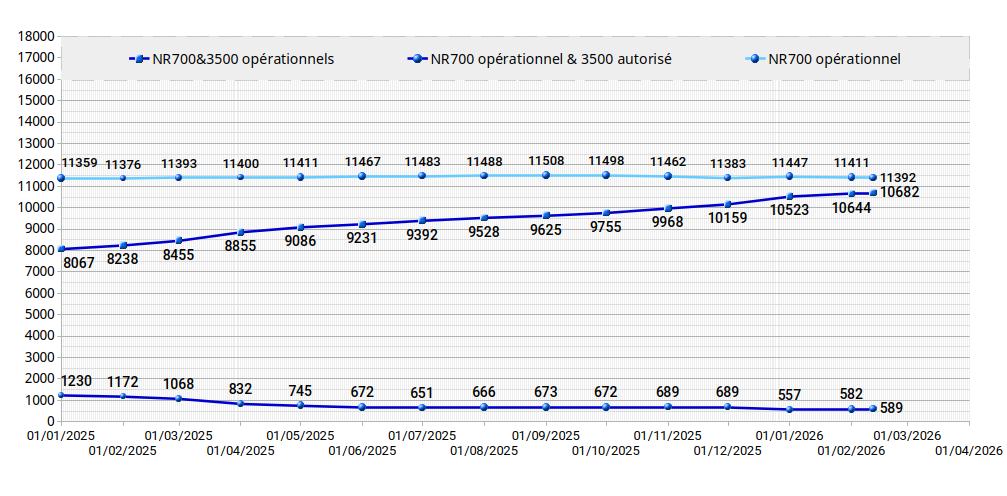Select the data point marker labeled 1230
Screen dimensions: 1007x496
[x=61, y=395]
